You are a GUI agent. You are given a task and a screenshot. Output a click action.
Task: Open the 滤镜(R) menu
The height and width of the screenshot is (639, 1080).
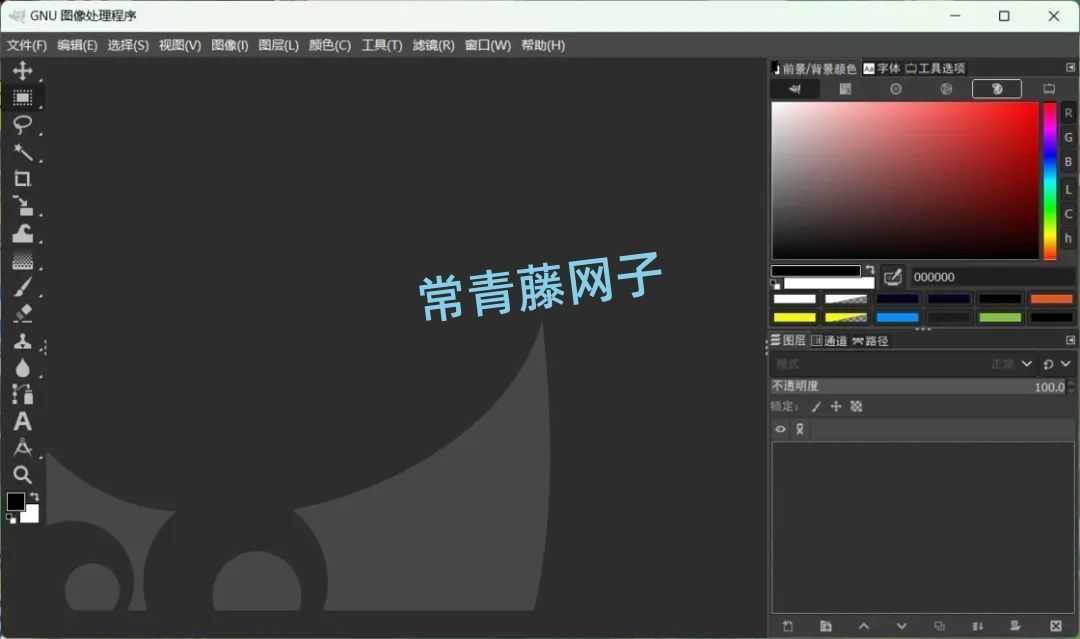point(433,45)
